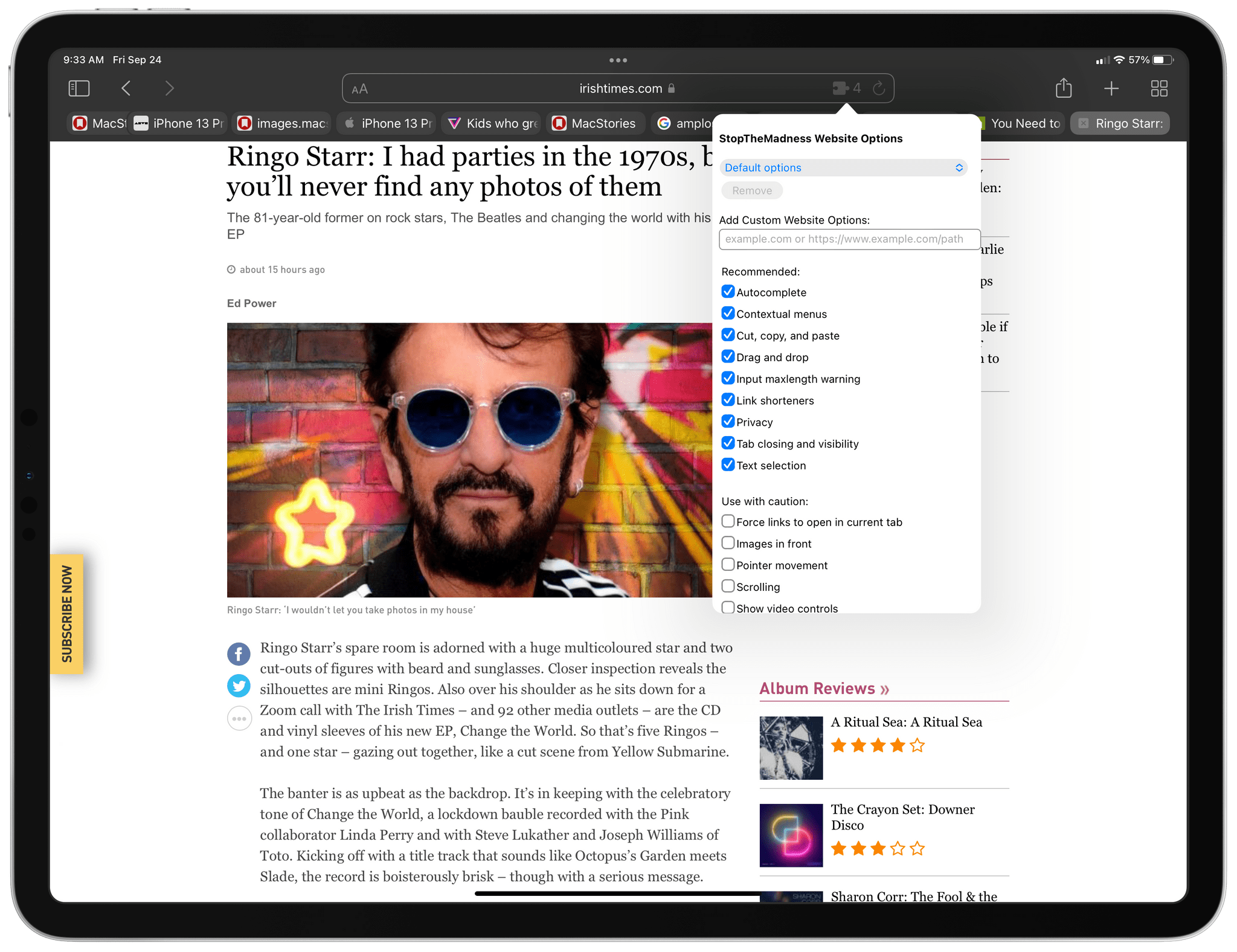Uncheck Autocomplete option
1237x952 pixels.
[728, 292]
